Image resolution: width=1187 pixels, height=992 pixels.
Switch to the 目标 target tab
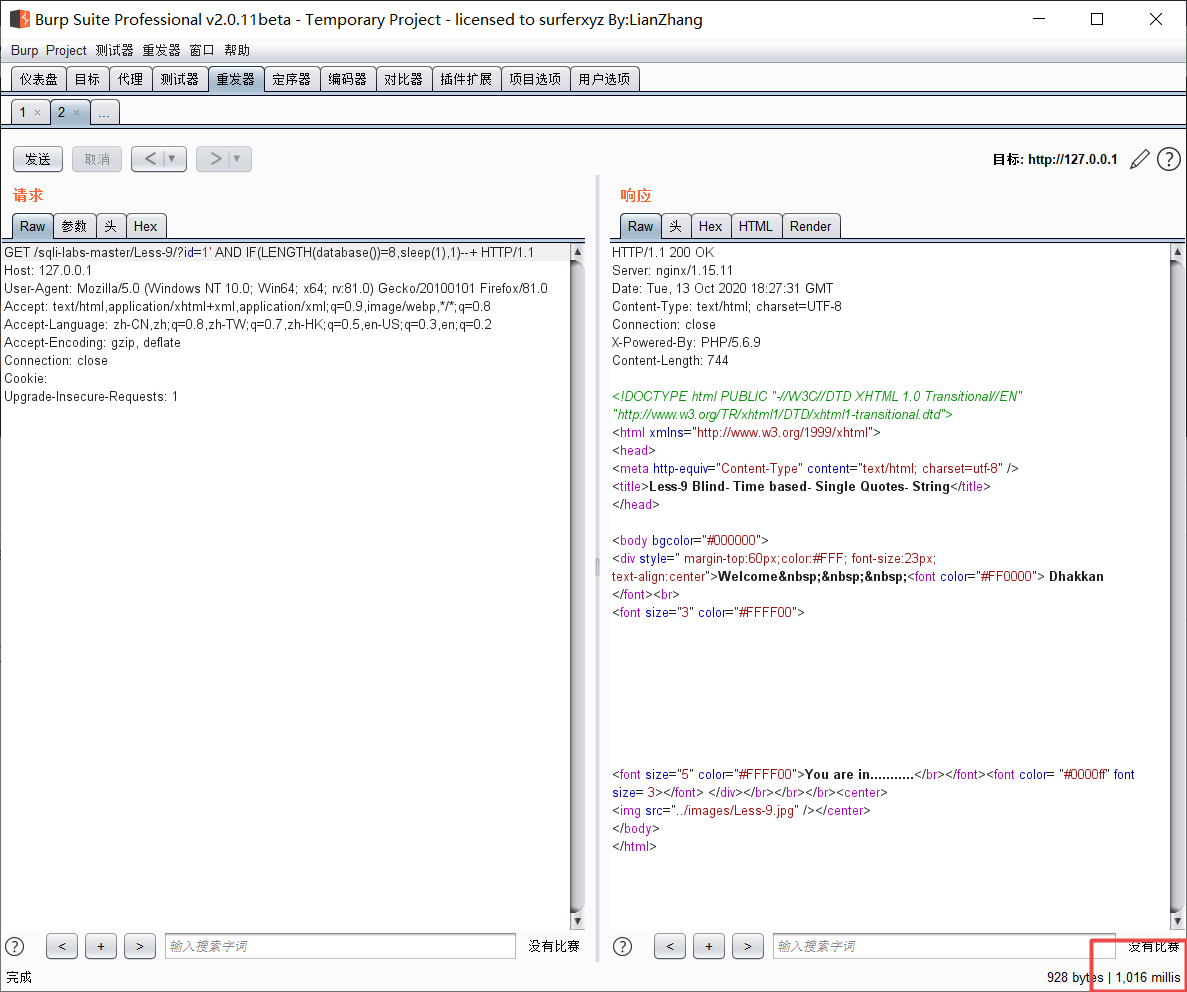pos(87,79)
